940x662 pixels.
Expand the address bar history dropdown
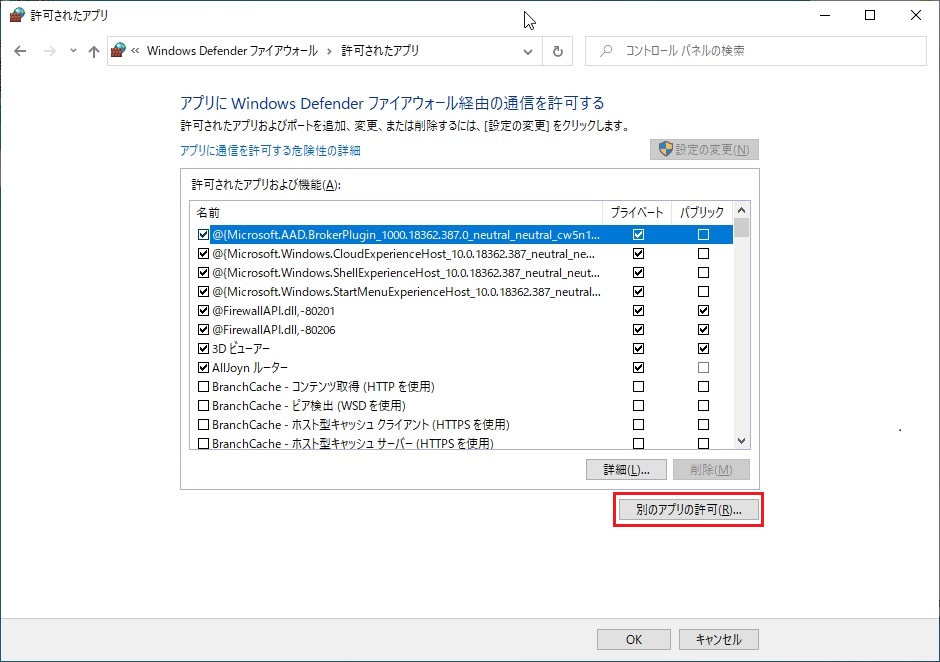tap(528, 52)
